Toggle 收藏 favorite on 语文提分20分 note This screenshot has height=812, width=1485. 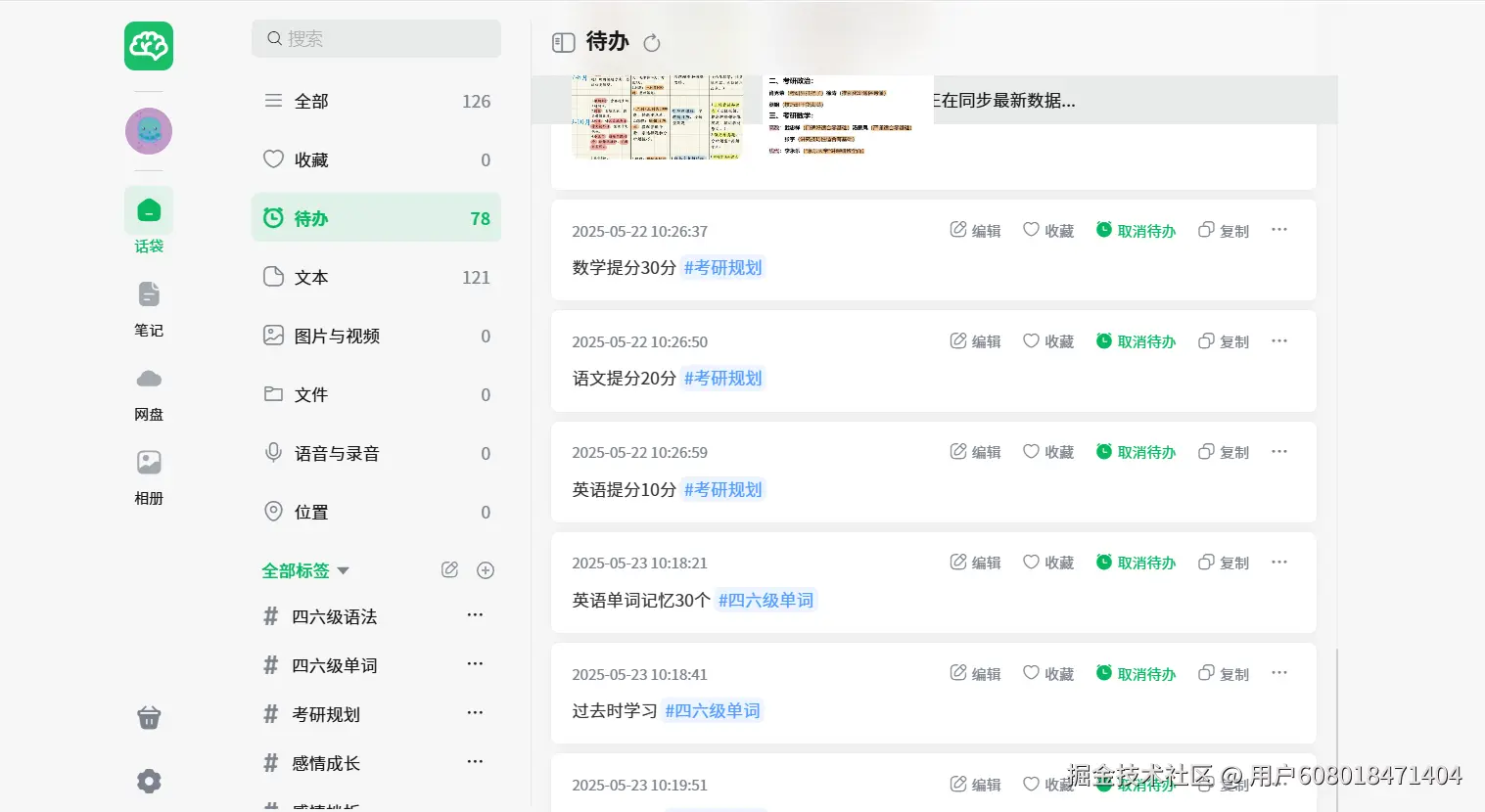1048,341
